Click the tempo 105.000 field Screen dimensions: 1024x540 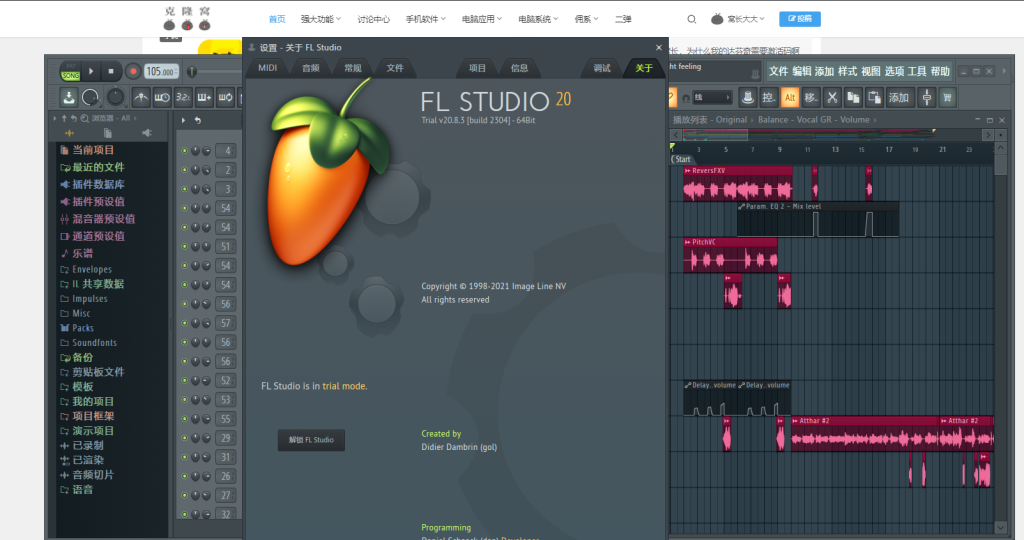(161, 72)
